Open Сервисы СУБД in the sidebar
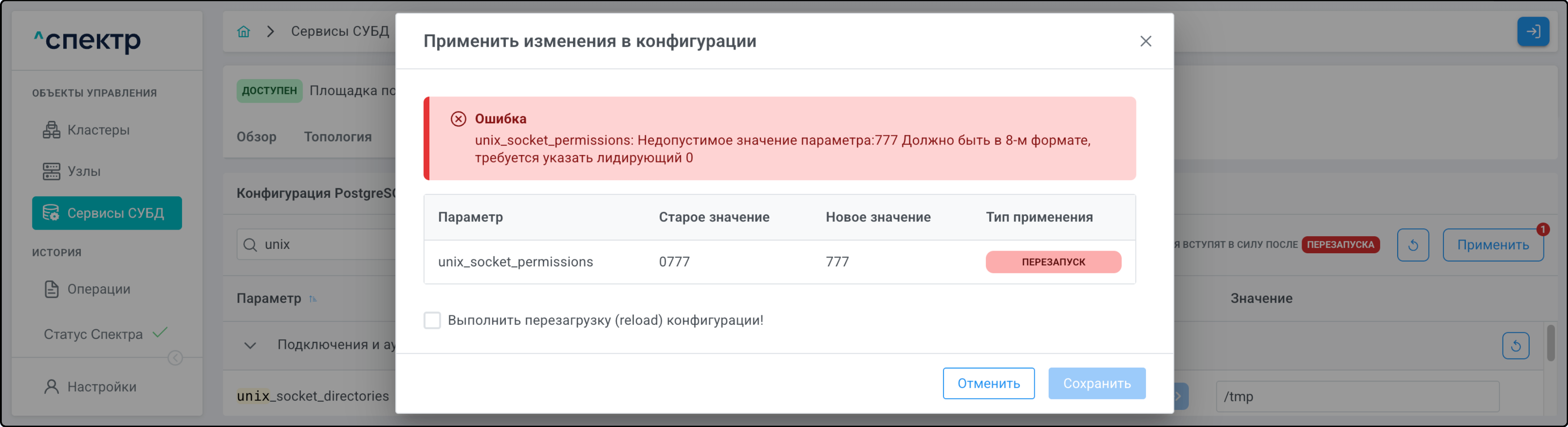 107,213
